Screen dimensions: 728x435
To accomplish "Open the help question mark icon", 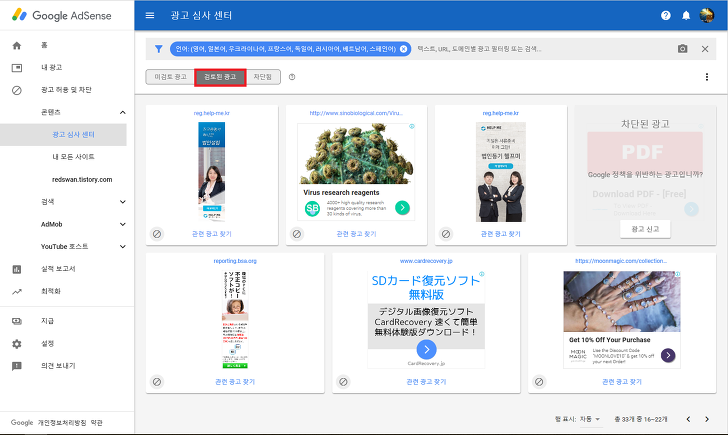I will pos(666,15).
